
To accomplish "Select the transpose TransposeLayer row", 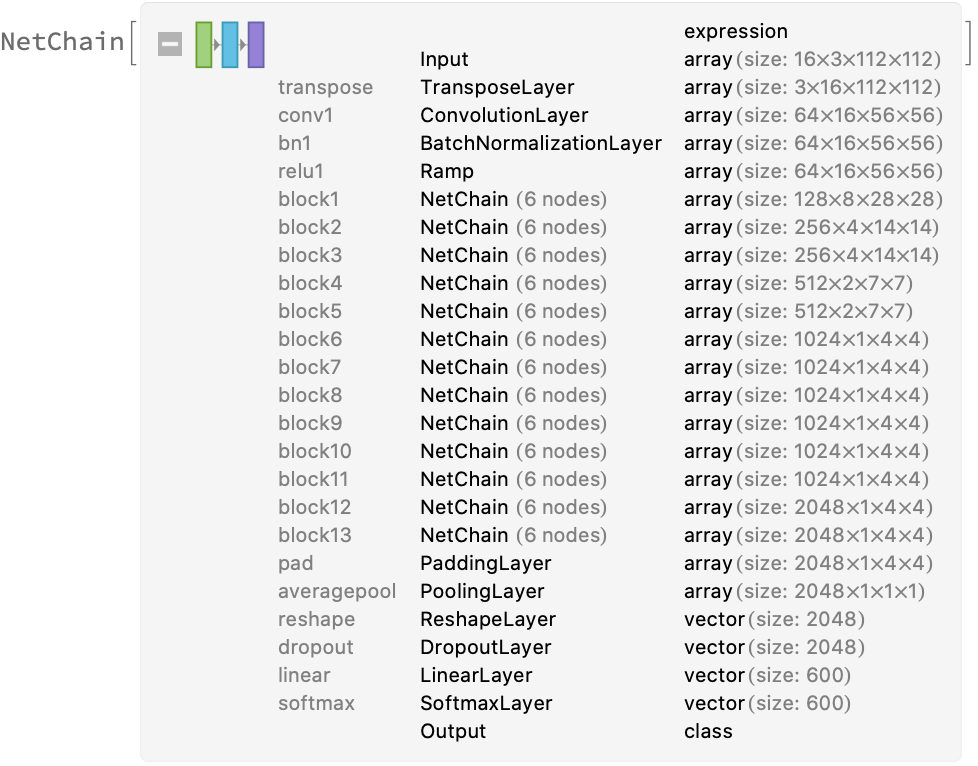I will [x=497, y=88].
